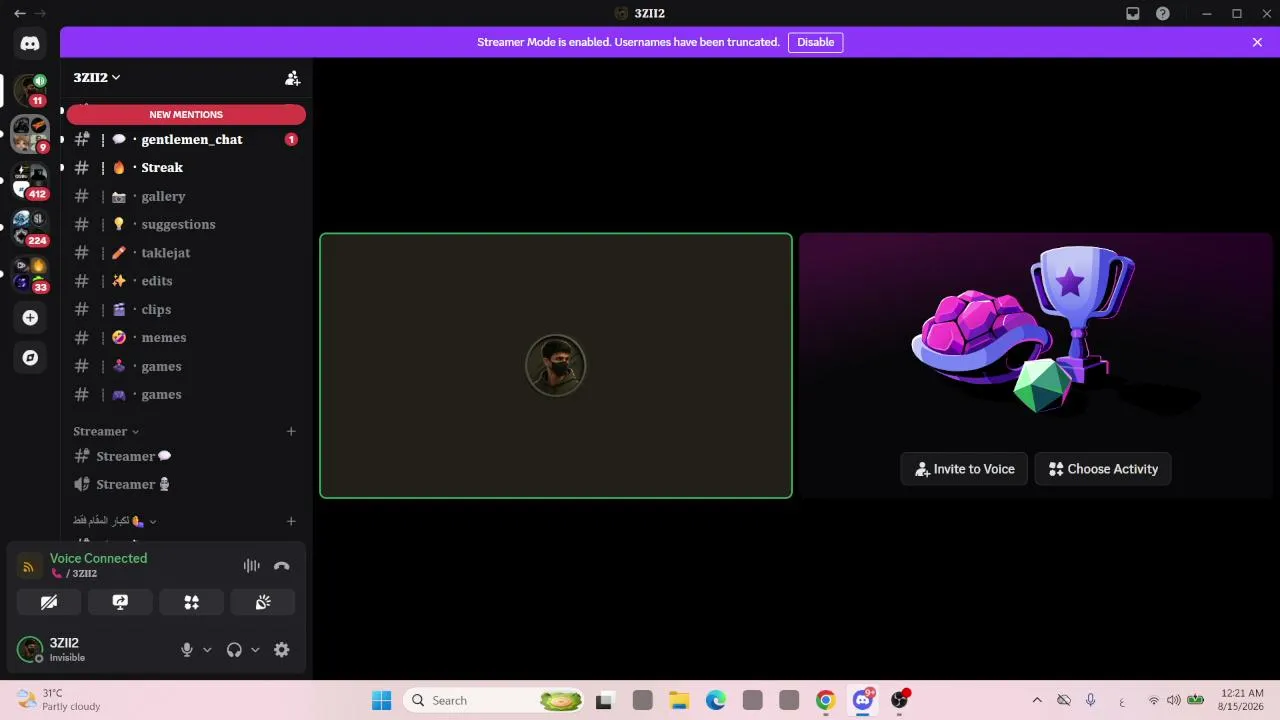Open Google Chrome from the taskbar
This screenshot has width=1280, height=720.
click(x=825, y=700)
